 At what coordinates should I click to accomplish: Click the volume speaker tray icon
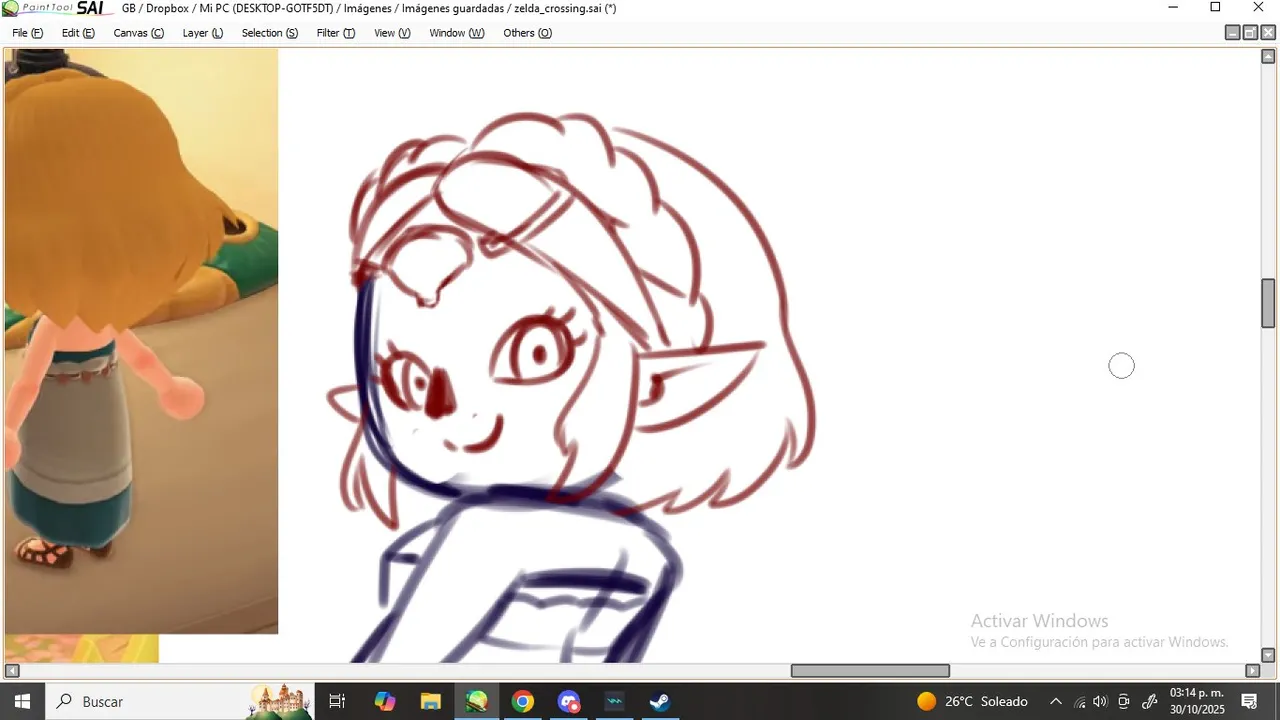(x=1100, y=701)
